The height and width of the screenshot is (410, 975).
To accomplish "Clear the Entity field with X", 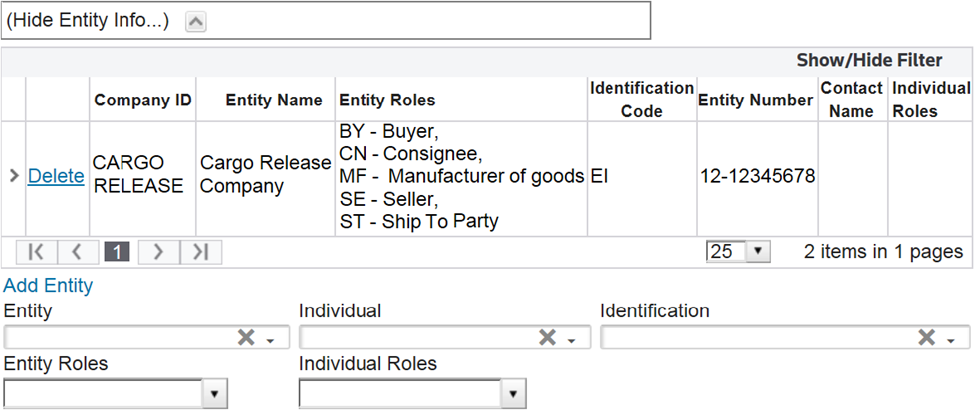I will [x=245, y=338].
